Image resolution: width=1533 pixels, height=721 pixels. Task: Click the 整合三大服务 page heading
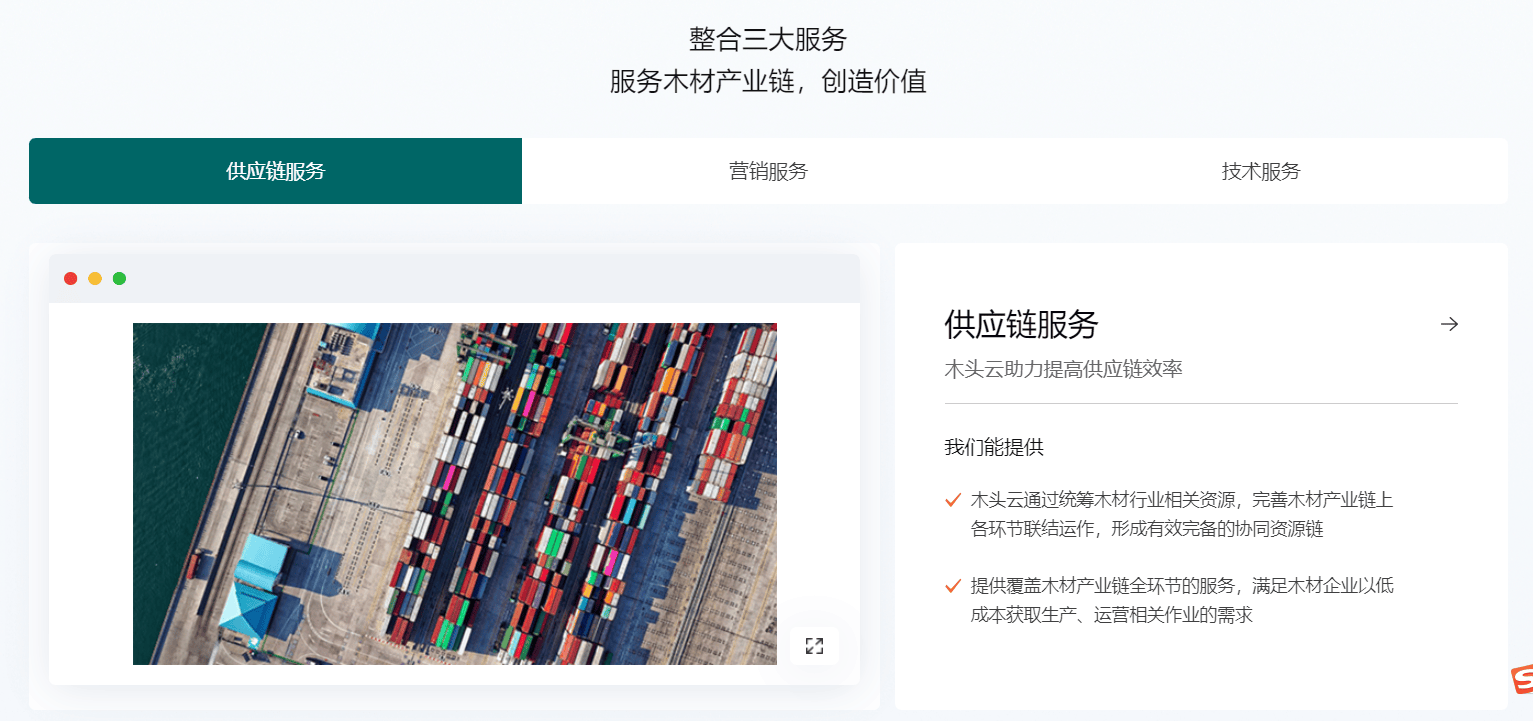coord(768,39)
